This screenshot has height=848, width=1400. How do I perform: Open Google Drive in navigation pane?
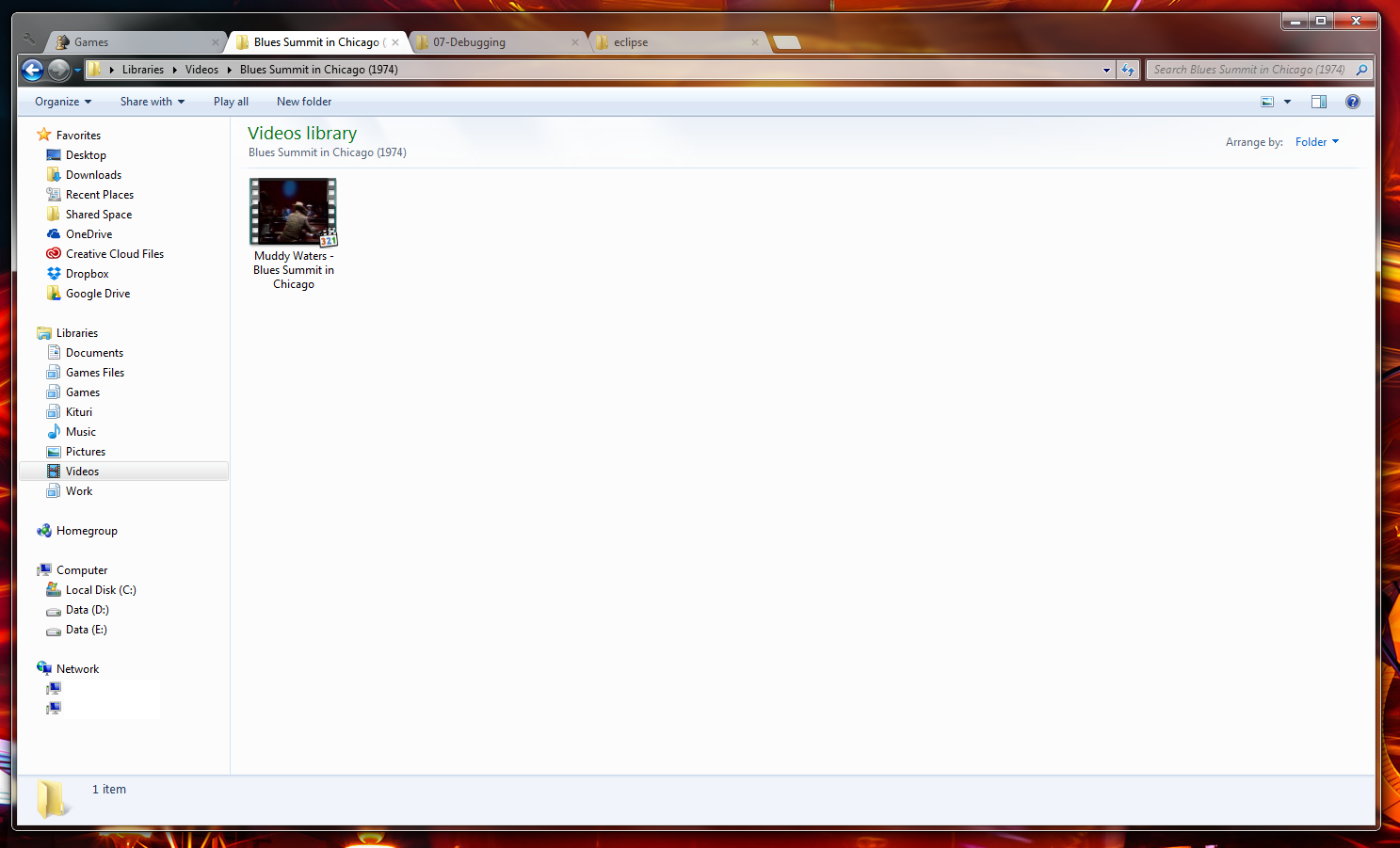98,294
